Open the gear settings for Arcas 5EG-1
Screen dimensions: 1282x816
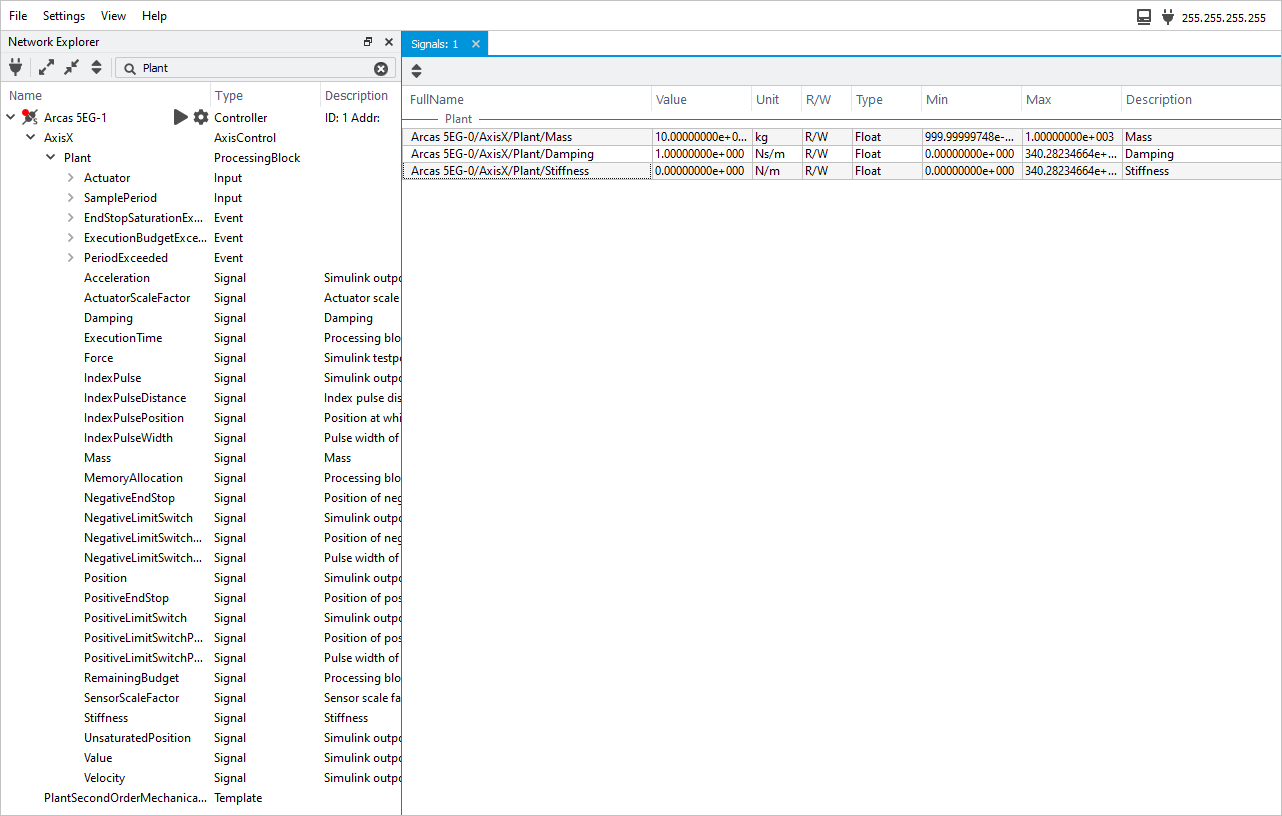coord(201,118)
